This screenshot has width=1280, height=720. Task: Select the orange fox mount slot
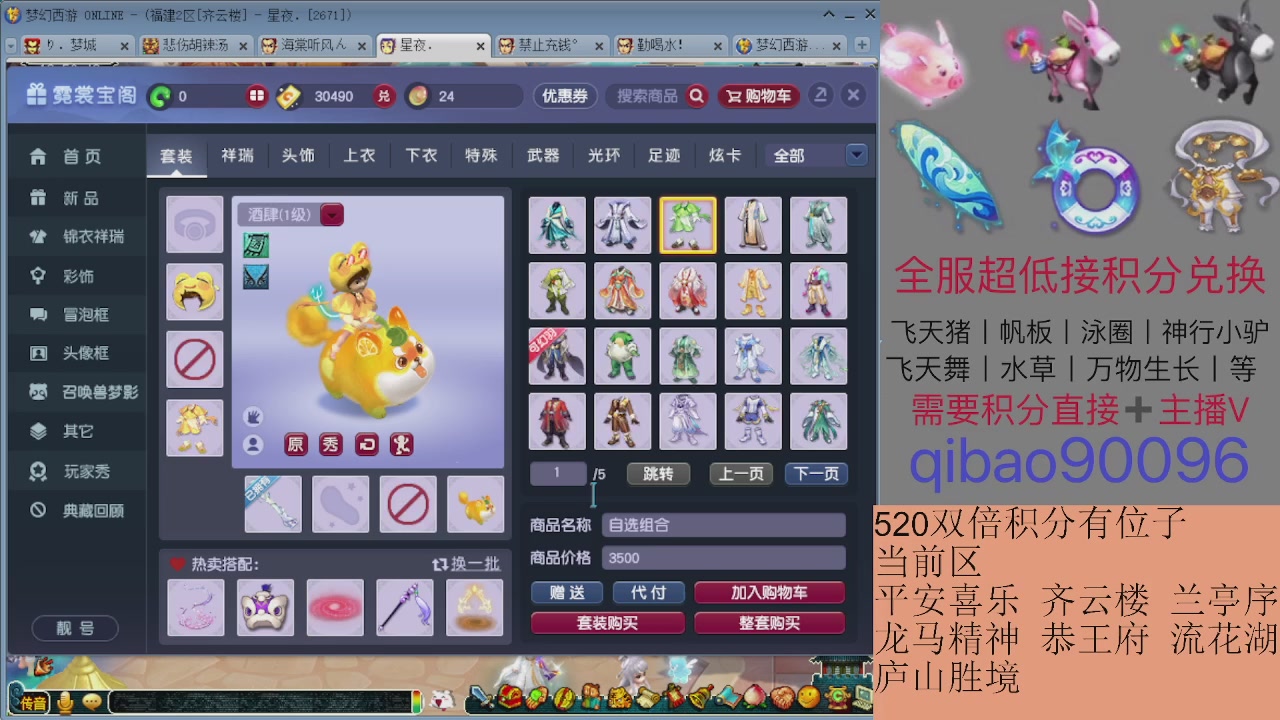475,503
